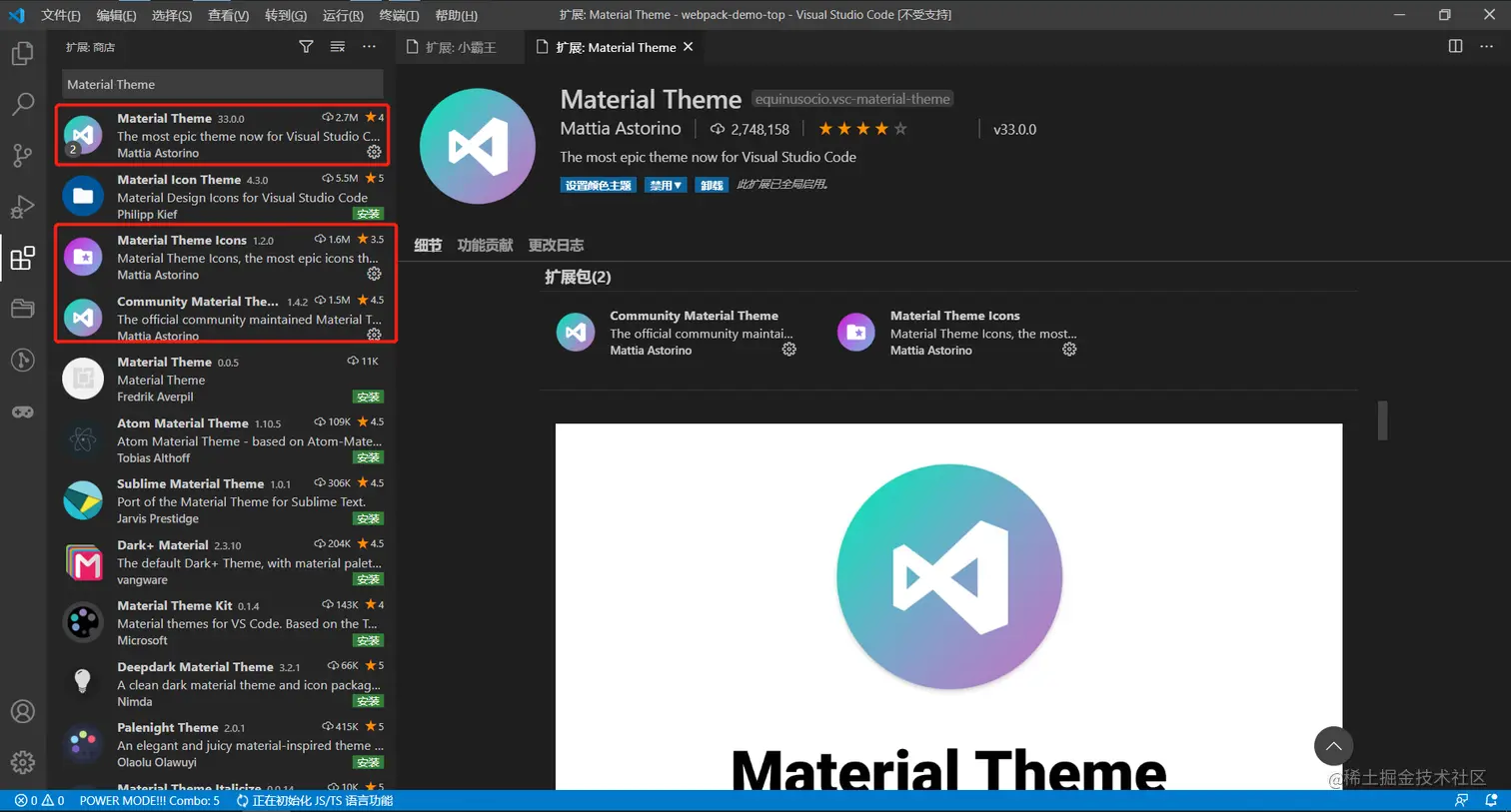Click the large Material Theme logo image
Image resolution: width=1511 pixels, height=812 pixels.
click(x=948, y=575)
